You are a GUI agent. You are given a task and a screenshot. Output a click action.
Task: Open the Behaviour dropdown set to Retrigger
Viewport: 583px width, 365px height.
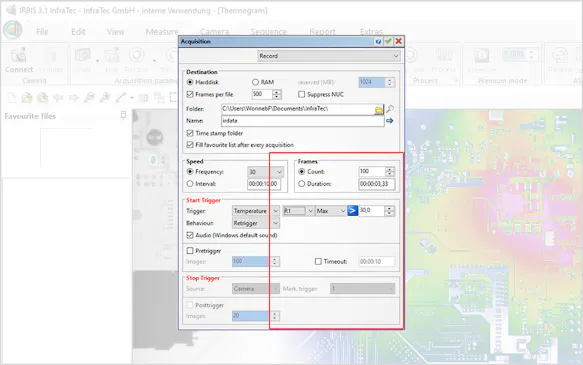click(256, 223)
